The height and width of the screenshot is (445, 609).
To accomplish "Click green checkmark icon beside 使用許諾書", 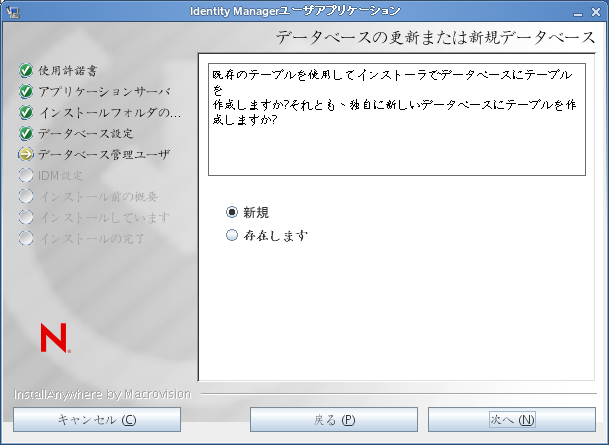I will click(x=26, y=70).
